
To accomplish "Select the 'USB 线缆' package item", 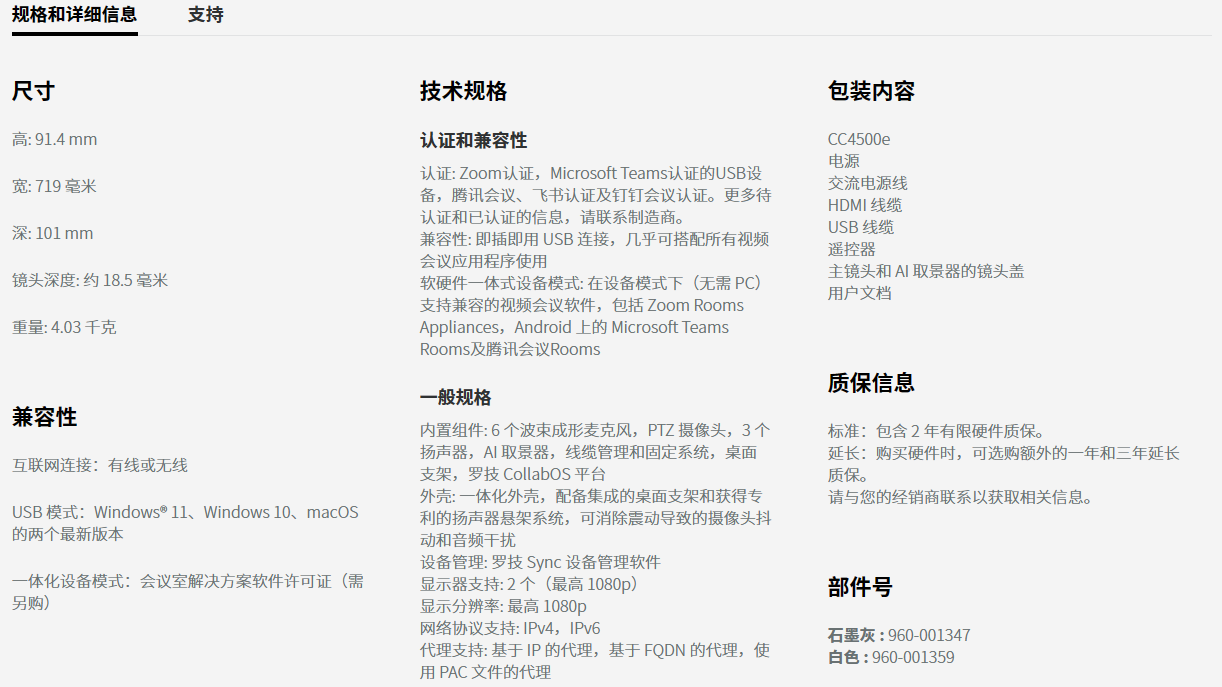I will click(x=861, y=228).
